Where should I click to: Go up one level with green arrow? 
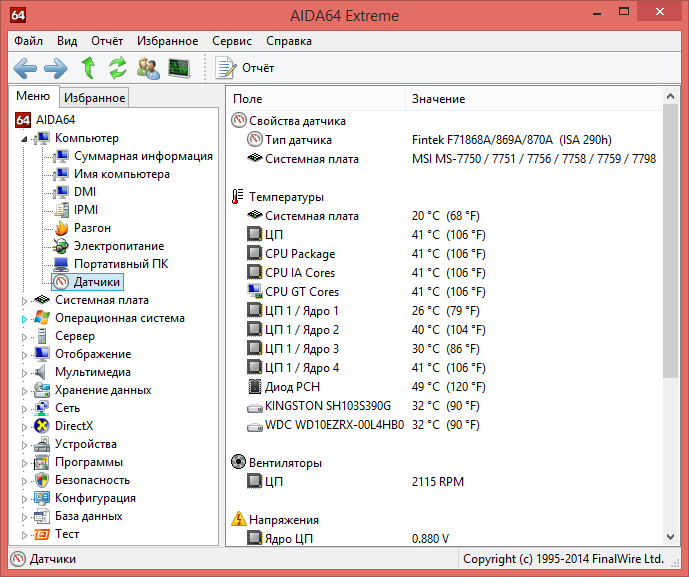tap(88, 68)
